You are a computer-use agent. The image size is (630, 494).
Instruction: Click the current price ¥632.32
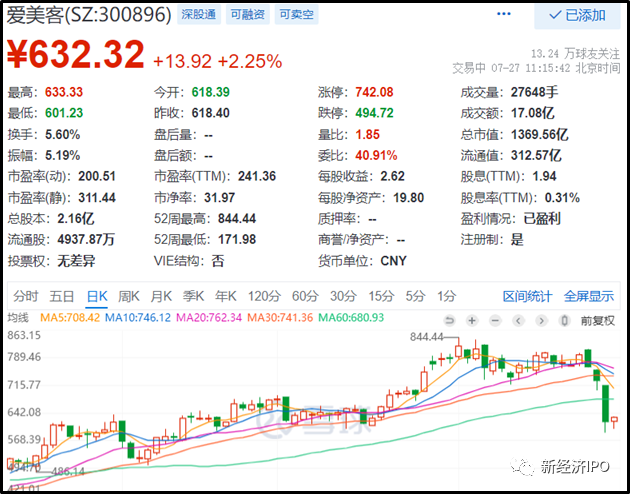[76, 54]
